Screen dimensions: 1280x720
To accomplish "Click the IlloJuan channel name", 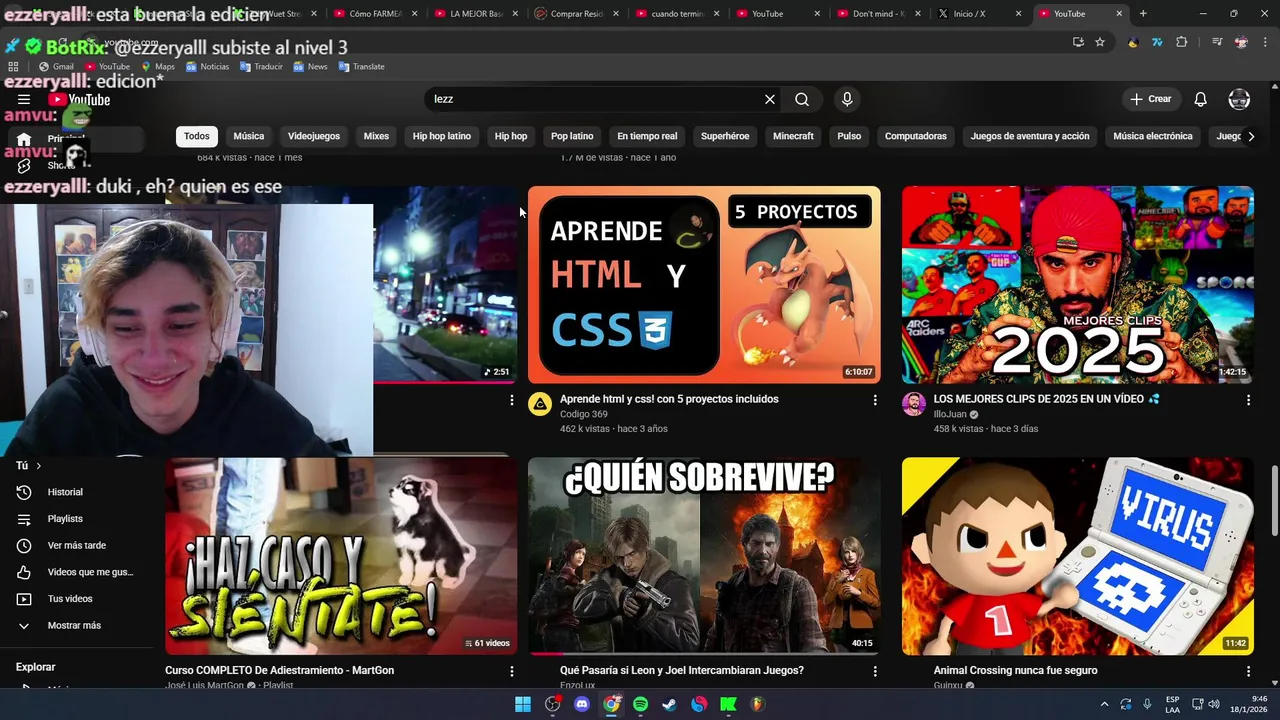I will point(950,414).
